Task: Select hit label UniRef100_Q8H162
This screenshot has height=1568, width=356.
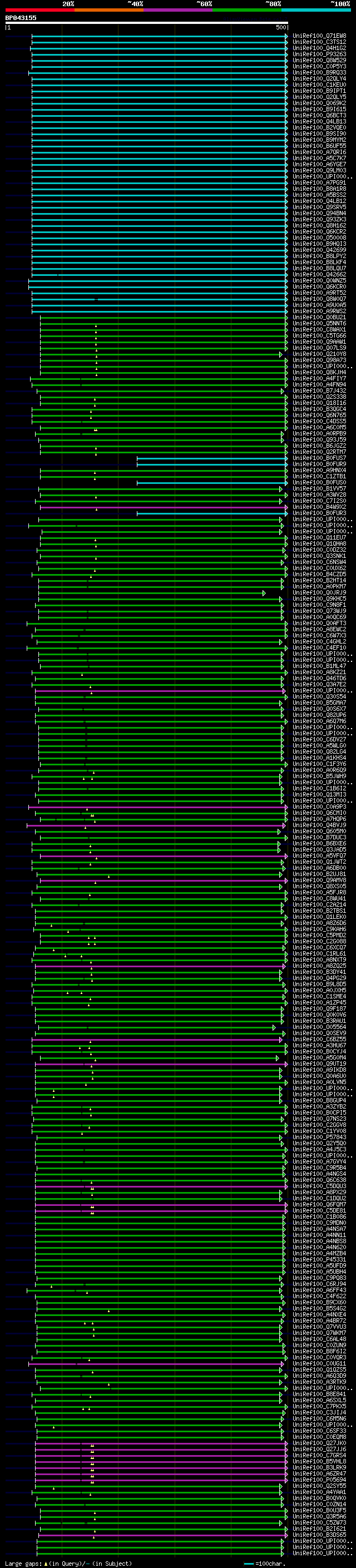Action: click(319, 225)
